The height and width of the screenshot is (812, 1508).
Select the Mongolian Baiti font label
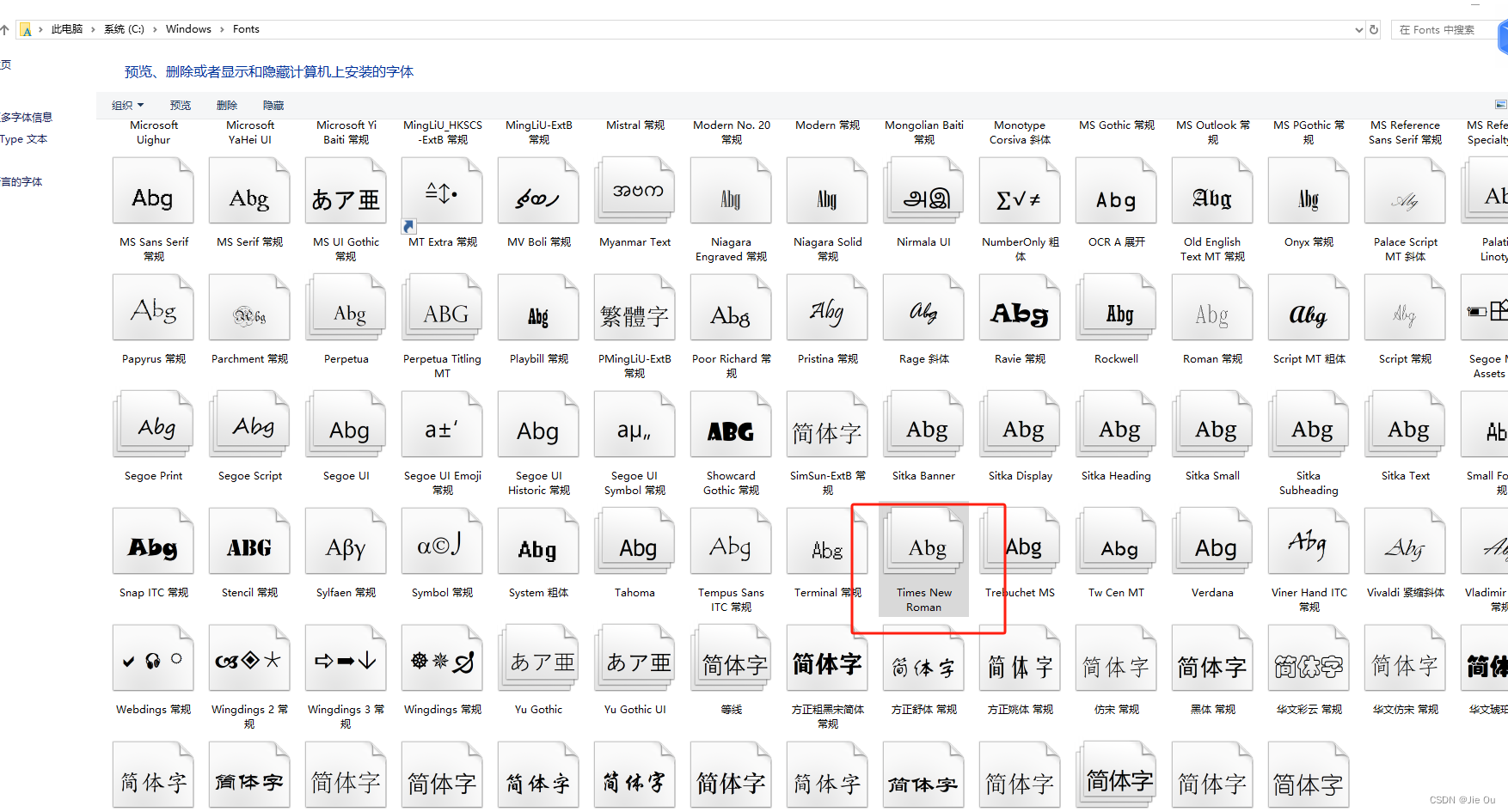pos(924,132)
